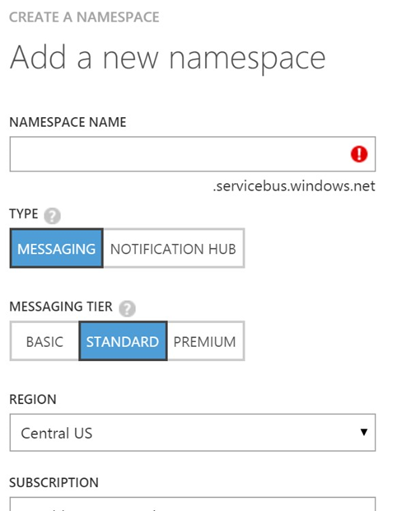This screenshot has height=511, width=411.
Task: Click the red error icon in namespace field
Action: pos(359,154)
